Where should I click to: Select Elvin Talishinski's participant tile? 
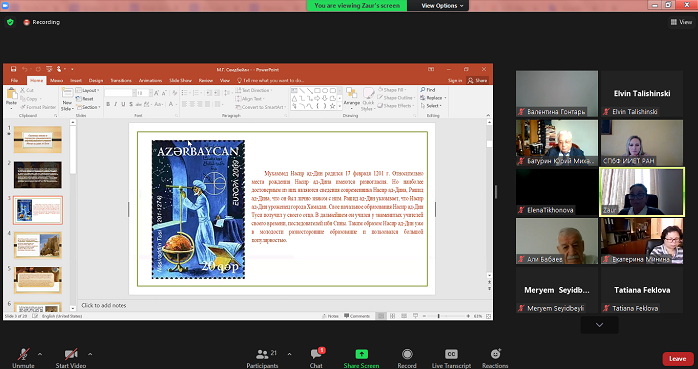(641, 93)
